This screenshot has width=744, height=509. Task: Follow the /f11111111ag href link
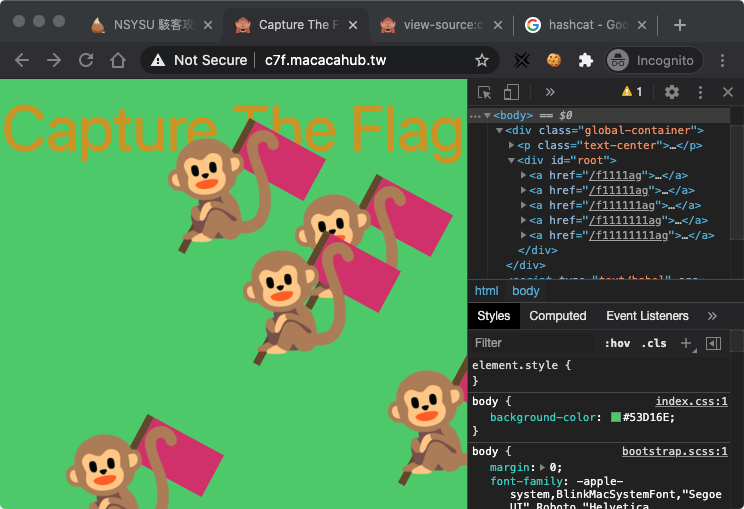628,235
